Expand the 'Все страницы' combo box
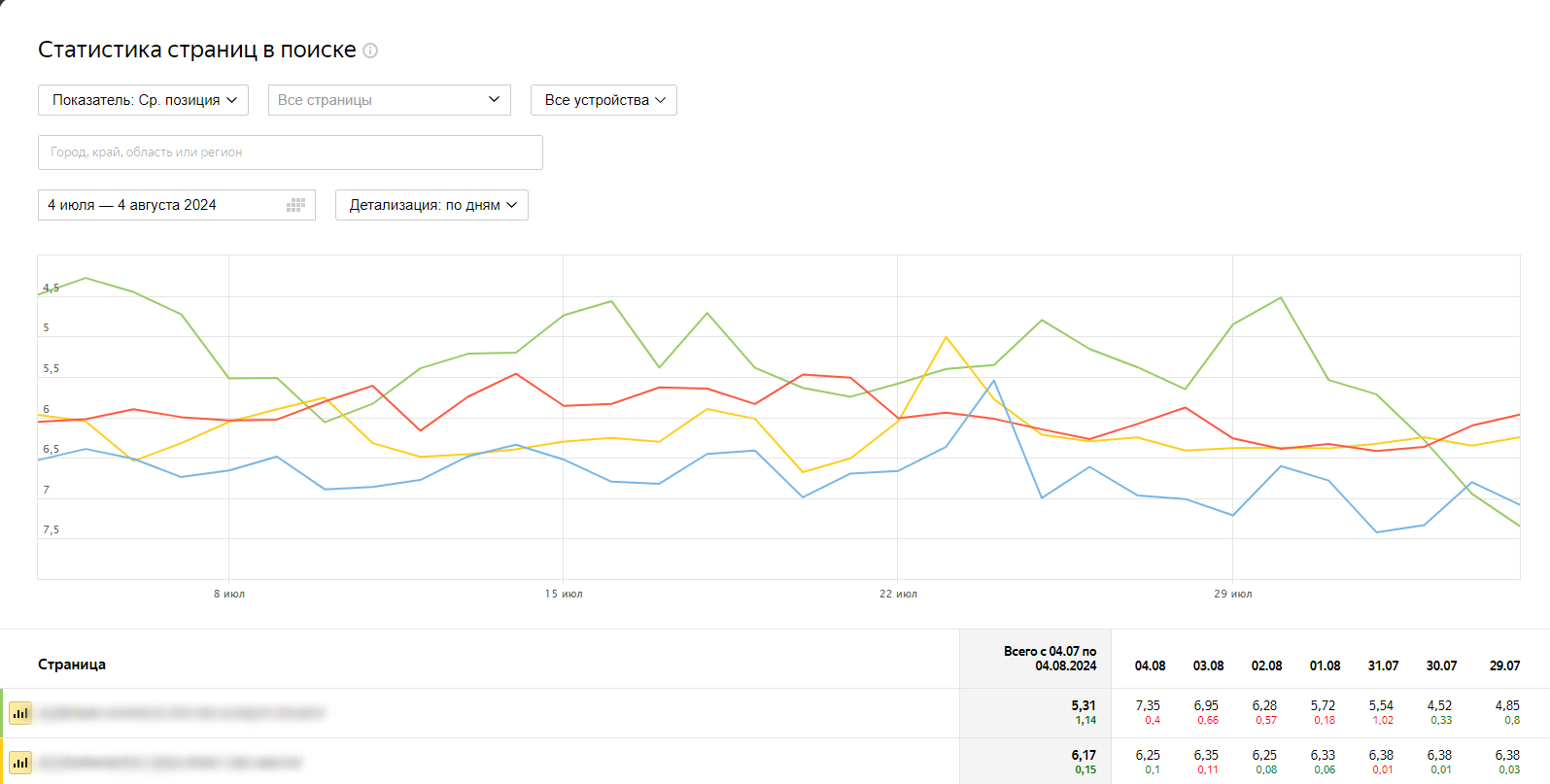 [389, 100]
